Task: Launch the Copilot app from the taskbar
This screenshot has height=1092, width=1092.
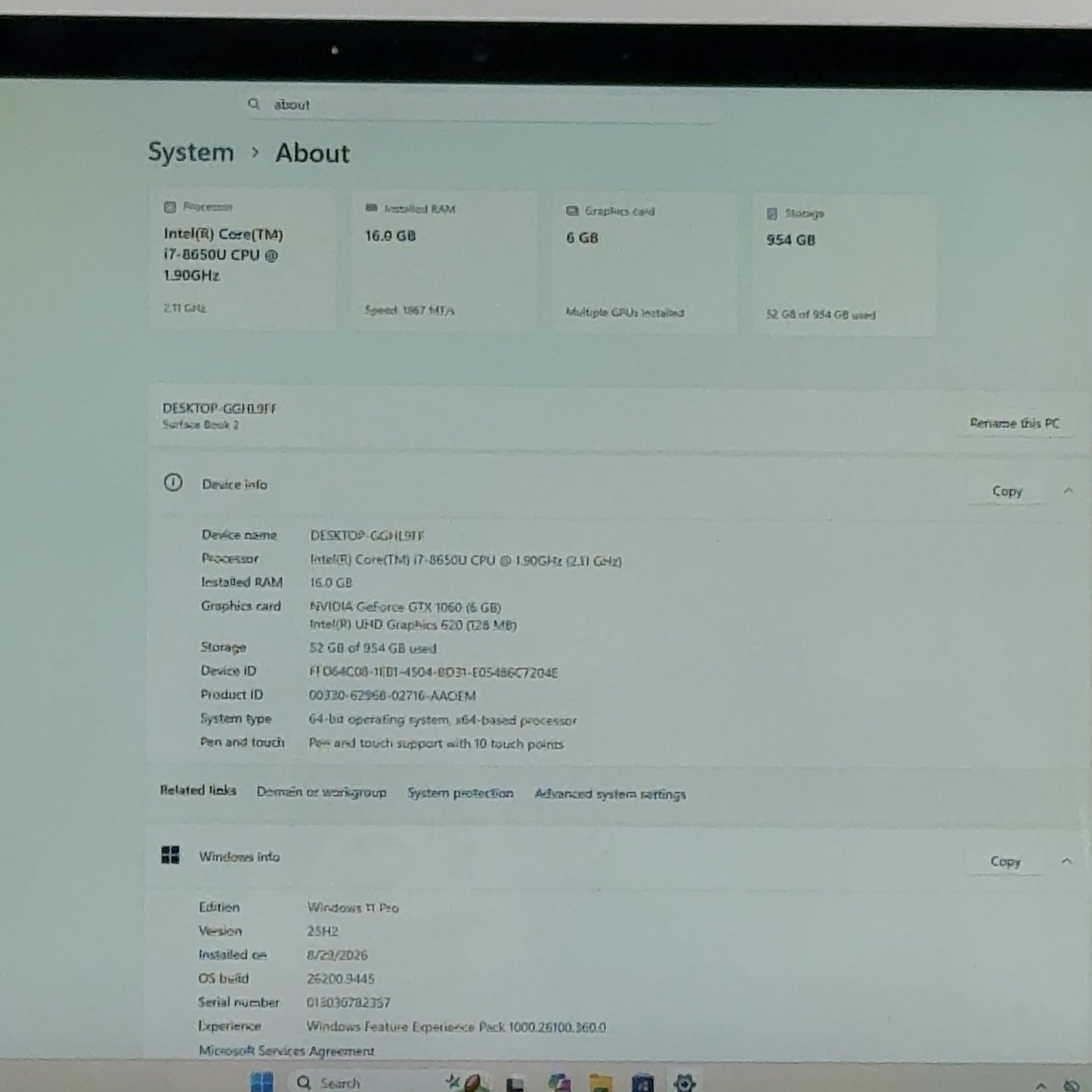Action: (x=559, y=1083)
